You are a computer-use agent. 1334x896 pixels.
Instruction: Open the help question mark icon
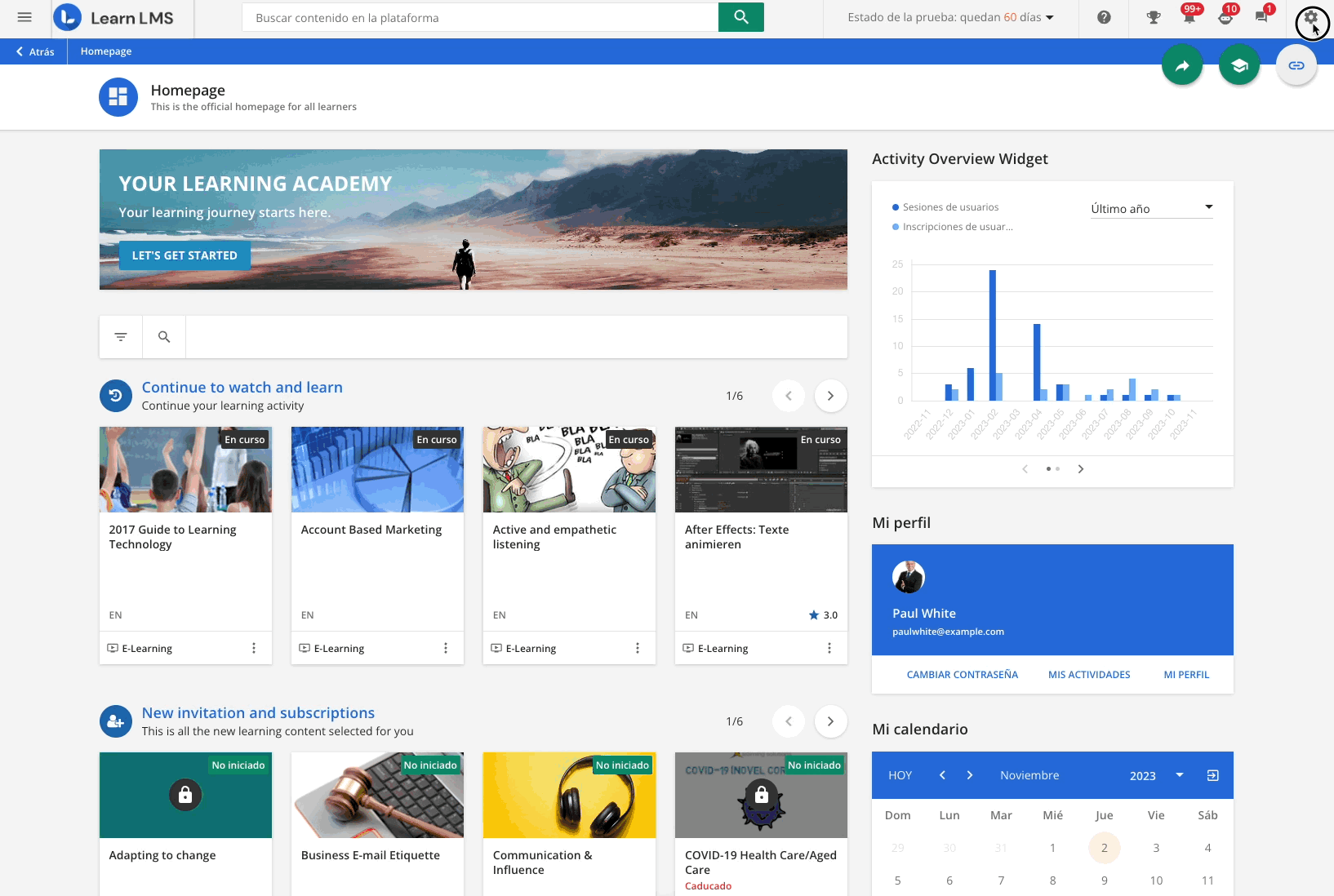coord(1104,17)
